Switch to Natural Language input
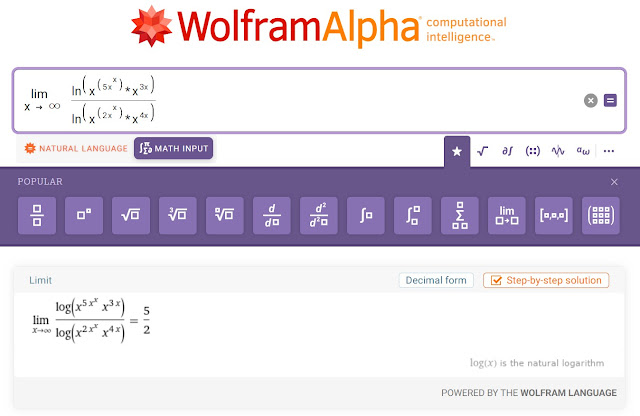640x416 pixels. coord(76,149)
